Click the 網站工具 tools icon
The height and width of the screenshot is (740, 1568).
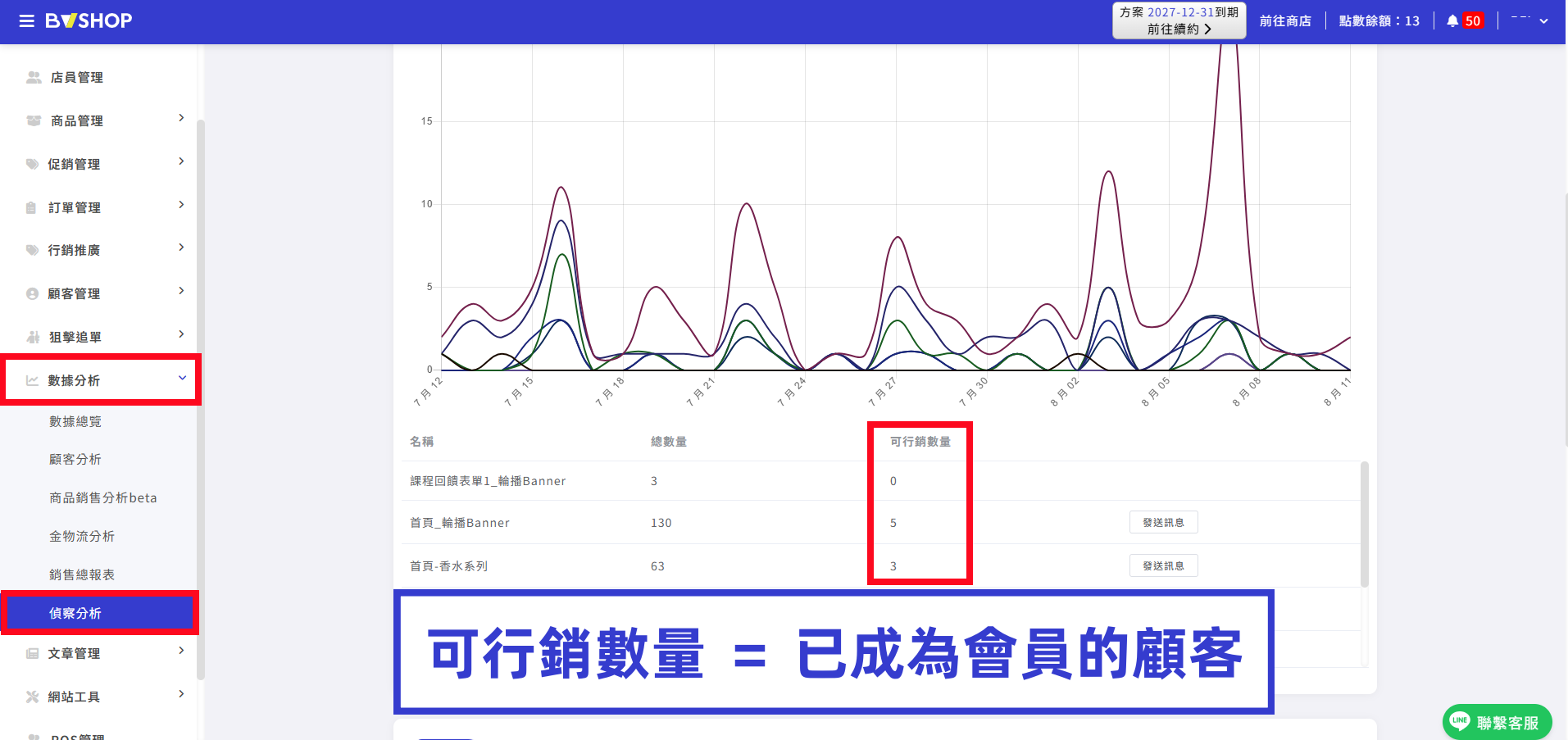(x=32, y=697)
